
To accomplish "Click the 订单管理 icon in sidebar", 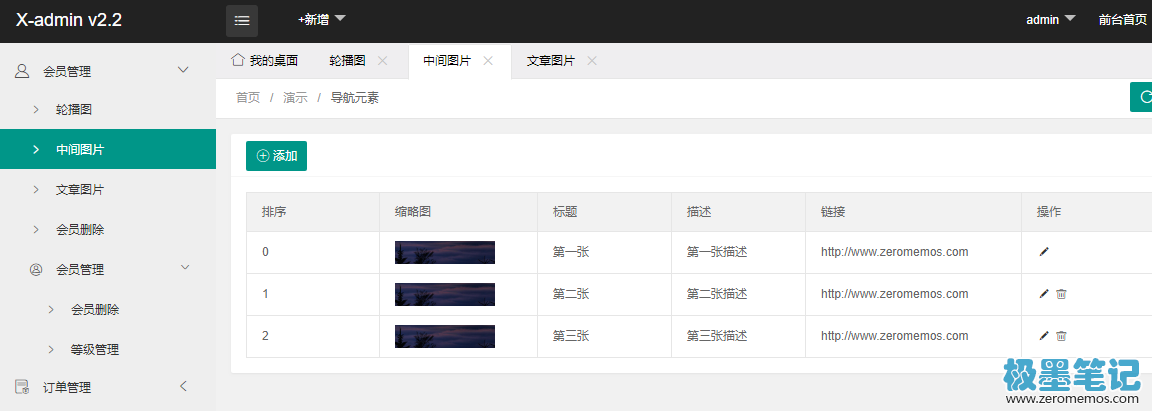I will pos(22,387).
